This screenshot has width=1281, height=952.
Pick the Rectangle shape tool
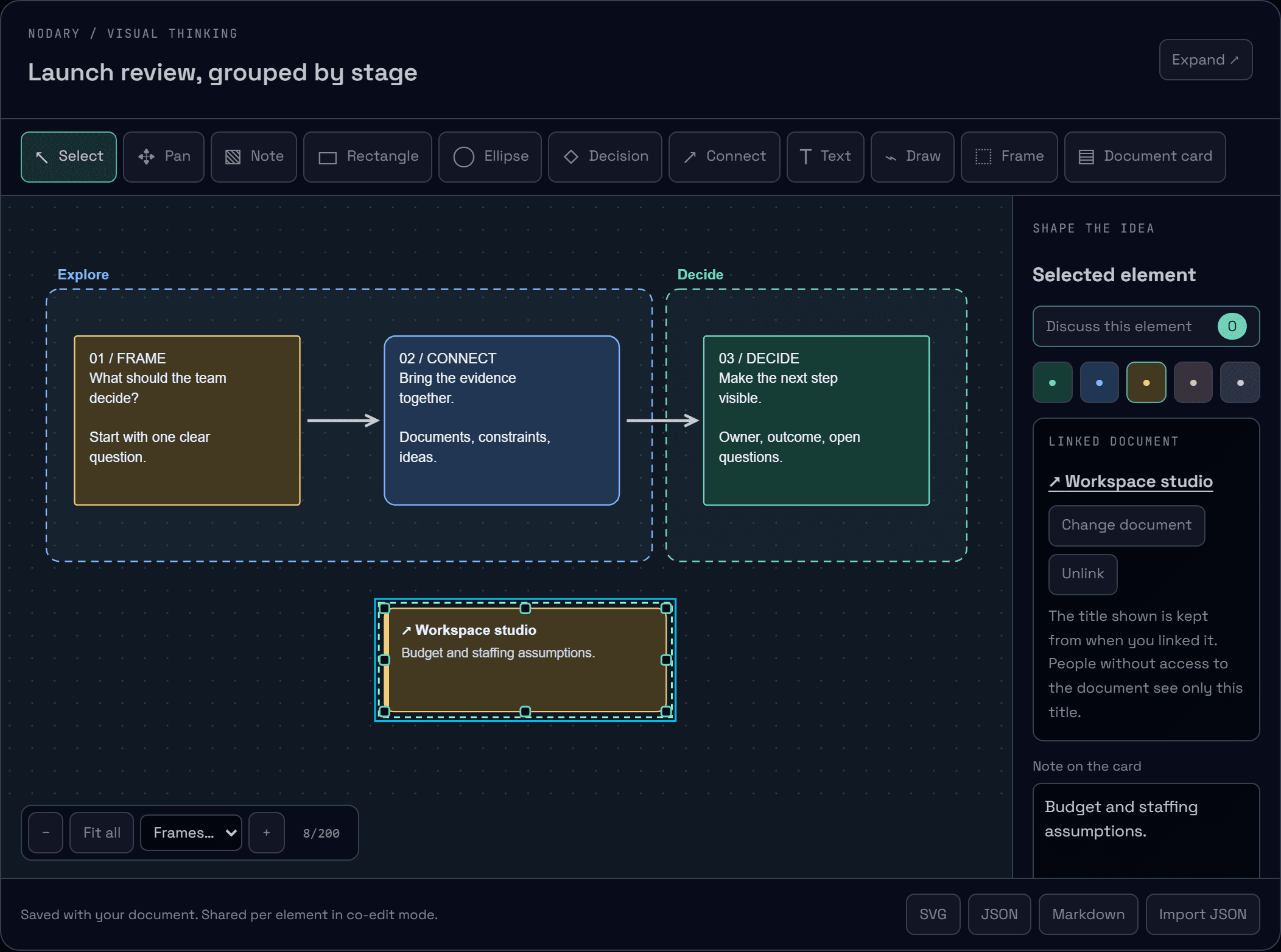368,157
